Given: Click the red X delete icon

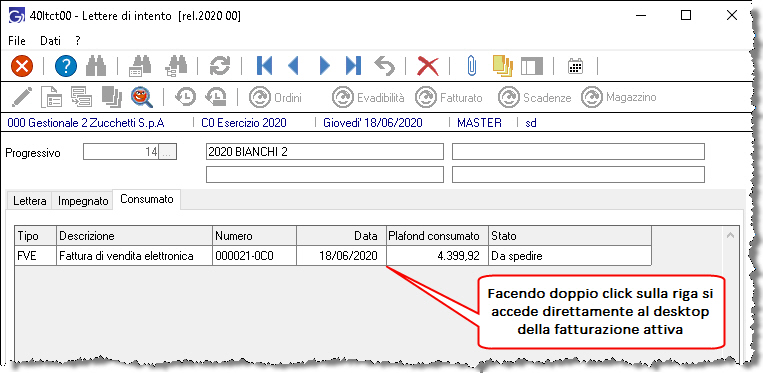Looking at the screenshot, I should [x=428, y=66].
